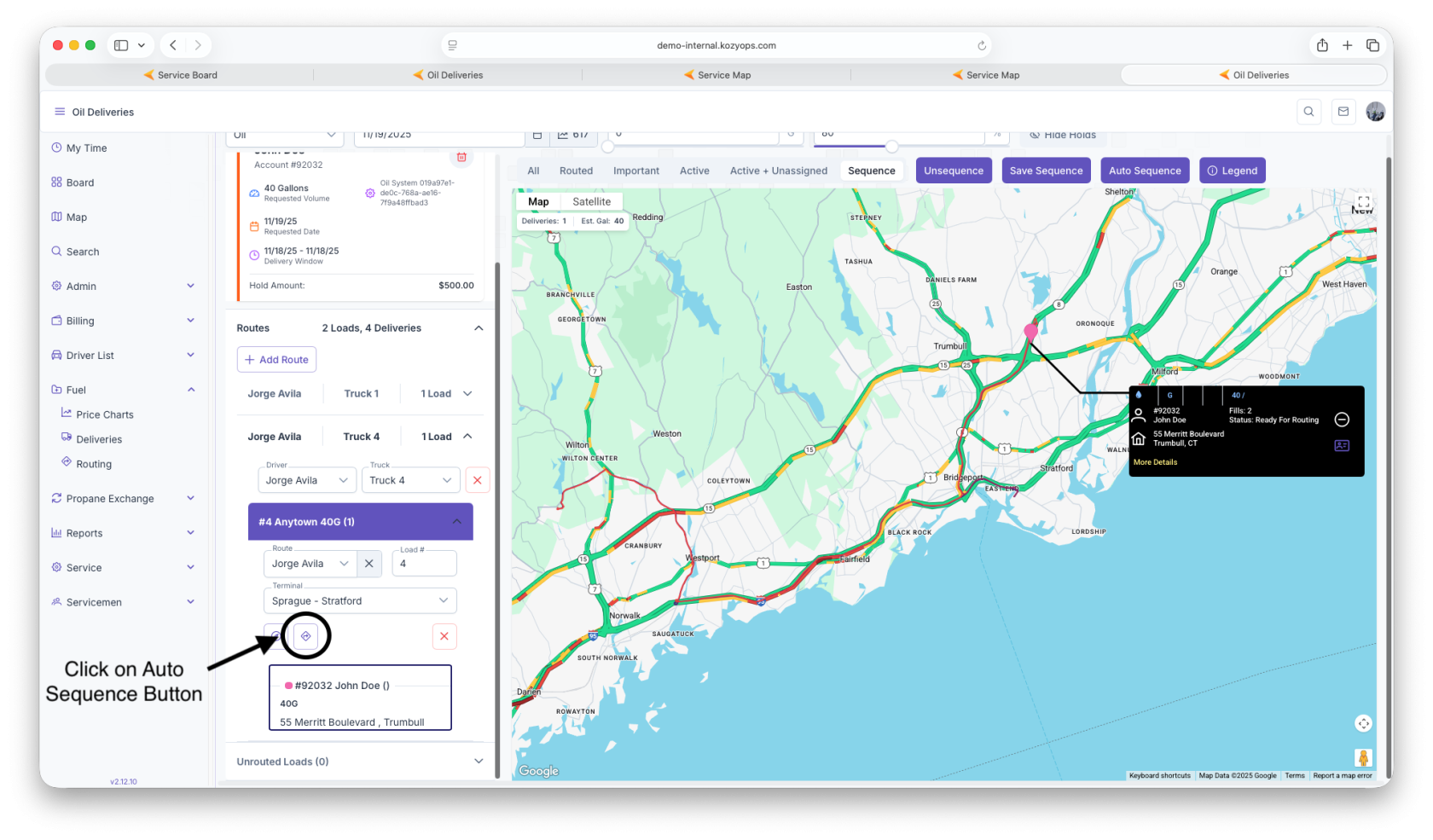Click the minus icon in delivery popup
The width and height of the screenshot is (1433, 840).
tap(1342, 420)
